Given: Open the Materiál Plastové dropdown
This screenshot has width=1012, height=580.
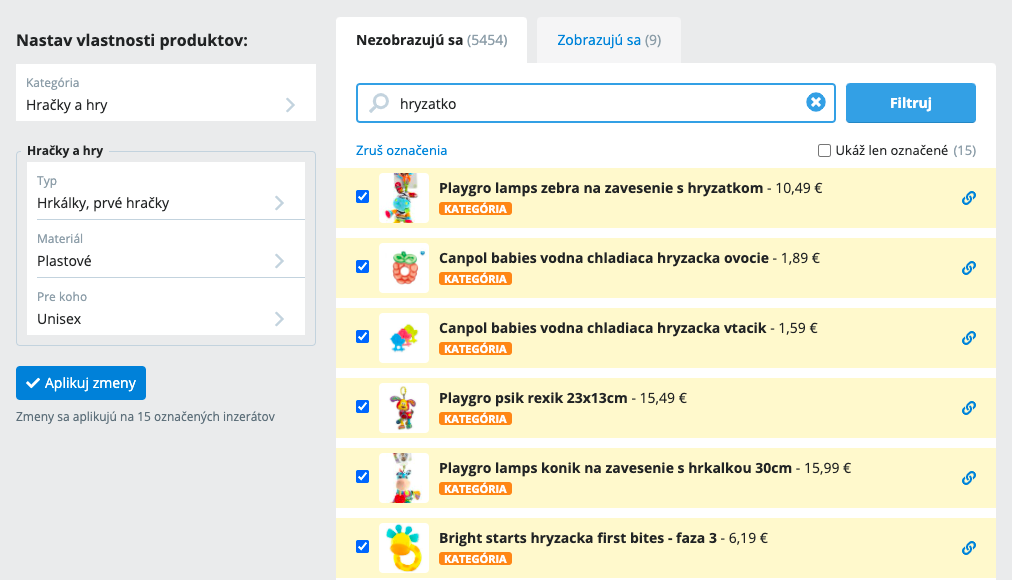Looking at the screenshot, I should pyautogui.click(x=166, y=250).
